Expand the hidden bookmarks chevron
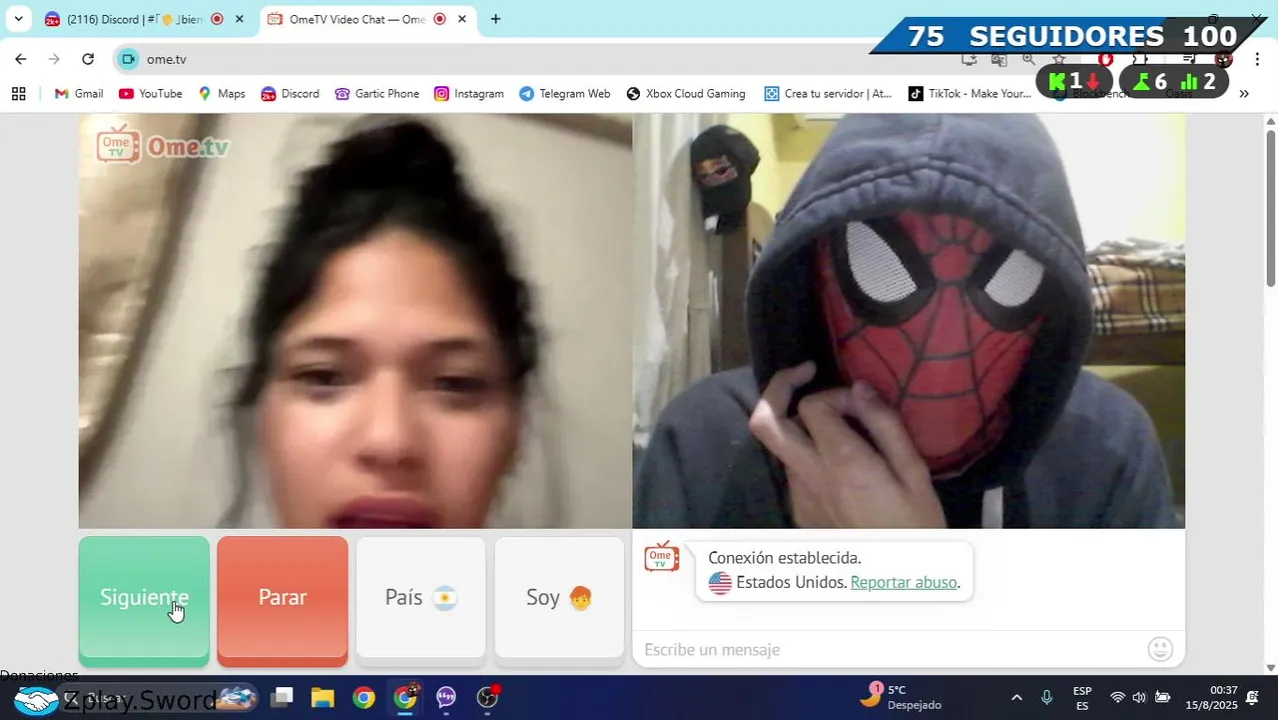Viewport: 1278px width, 720px height. pos(1244,93)
